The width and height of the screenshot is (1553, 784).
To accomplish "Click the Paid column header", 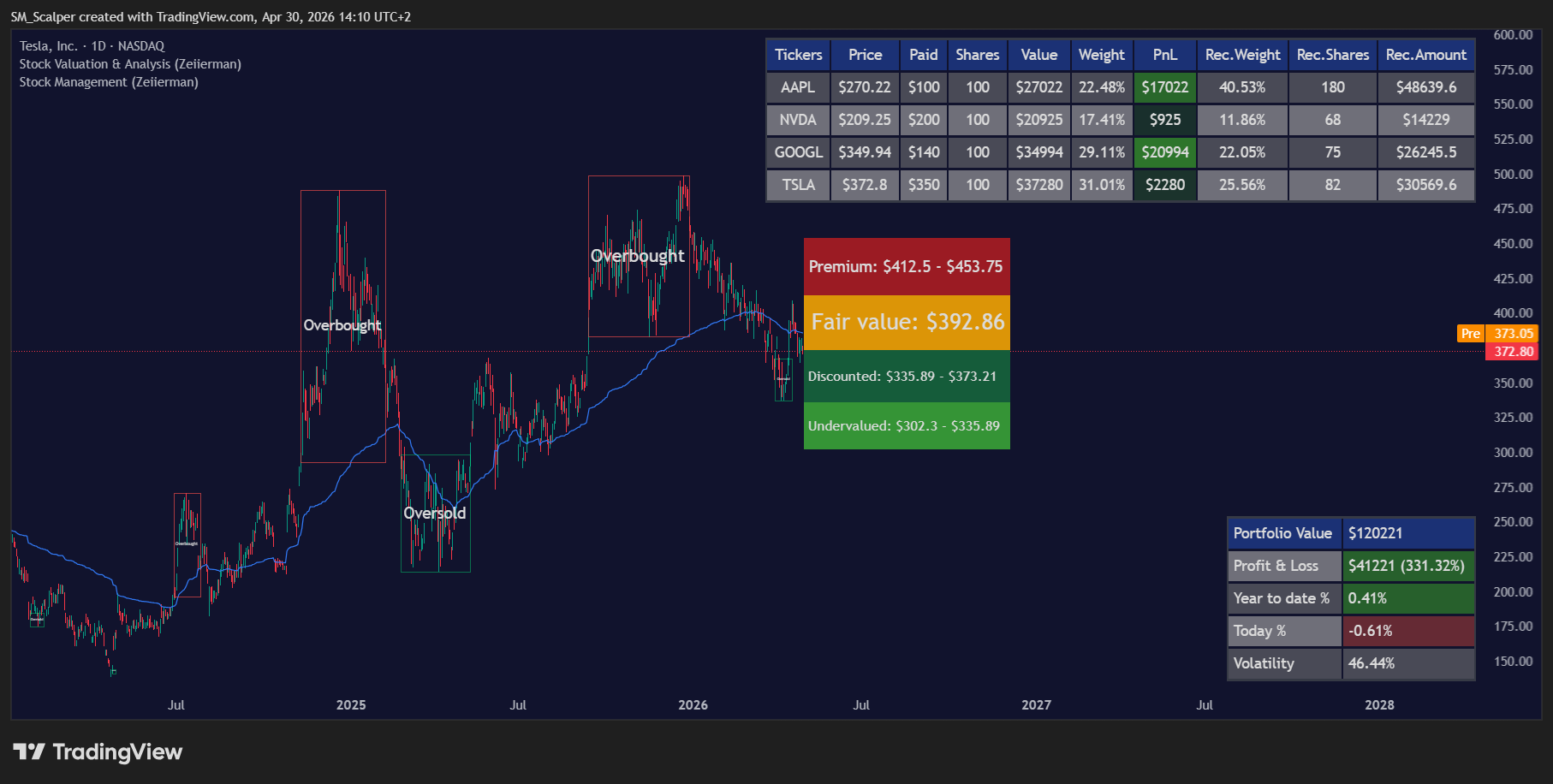I will pyautogui.click(x=924, y=55).
